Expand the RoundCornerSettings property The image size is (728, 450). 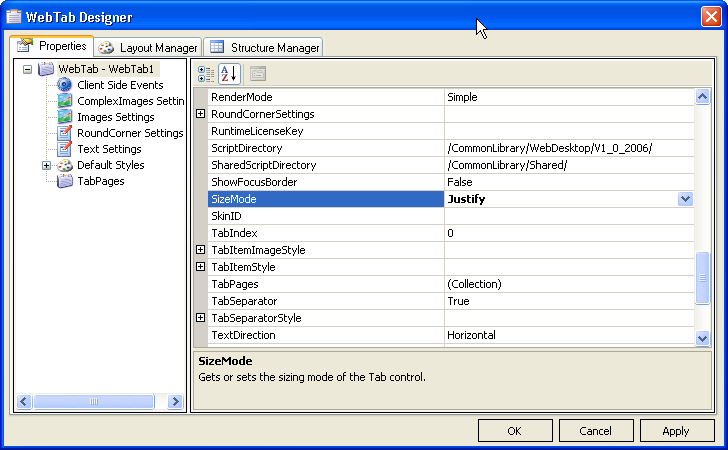coord(201,114)
